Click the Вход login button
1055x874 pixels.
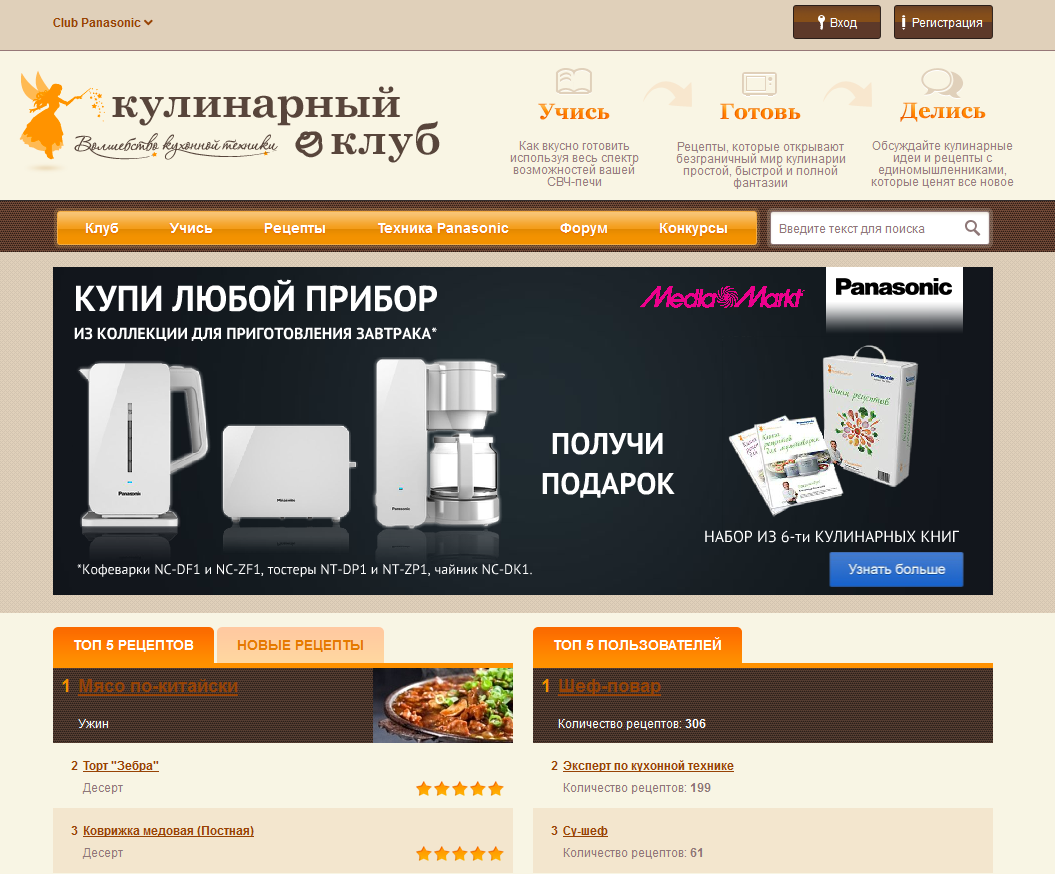point(836,22)
